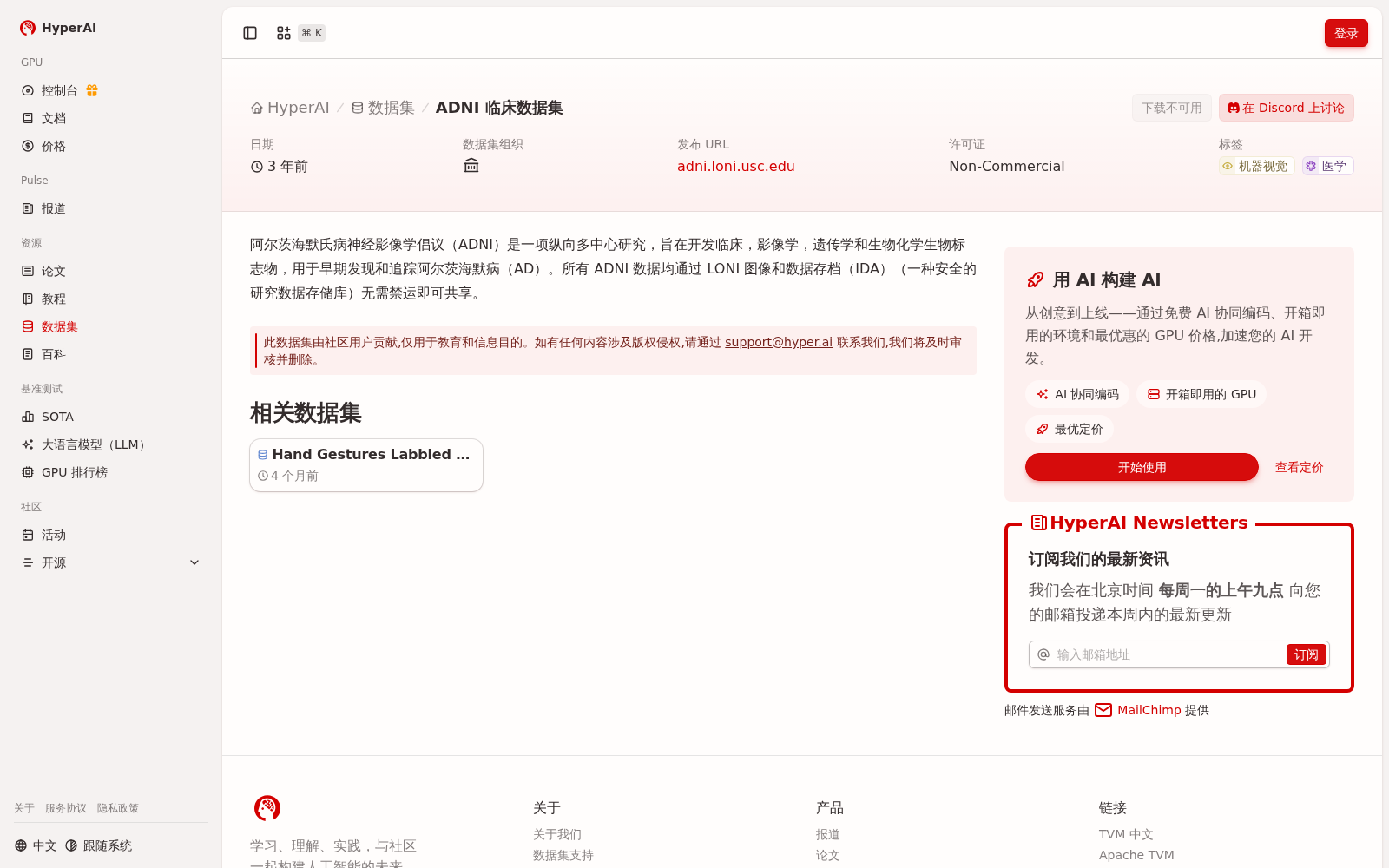Screen dimensions: 1389x868
Task: Select the 机器视觉 tag
Action: 1256,166
